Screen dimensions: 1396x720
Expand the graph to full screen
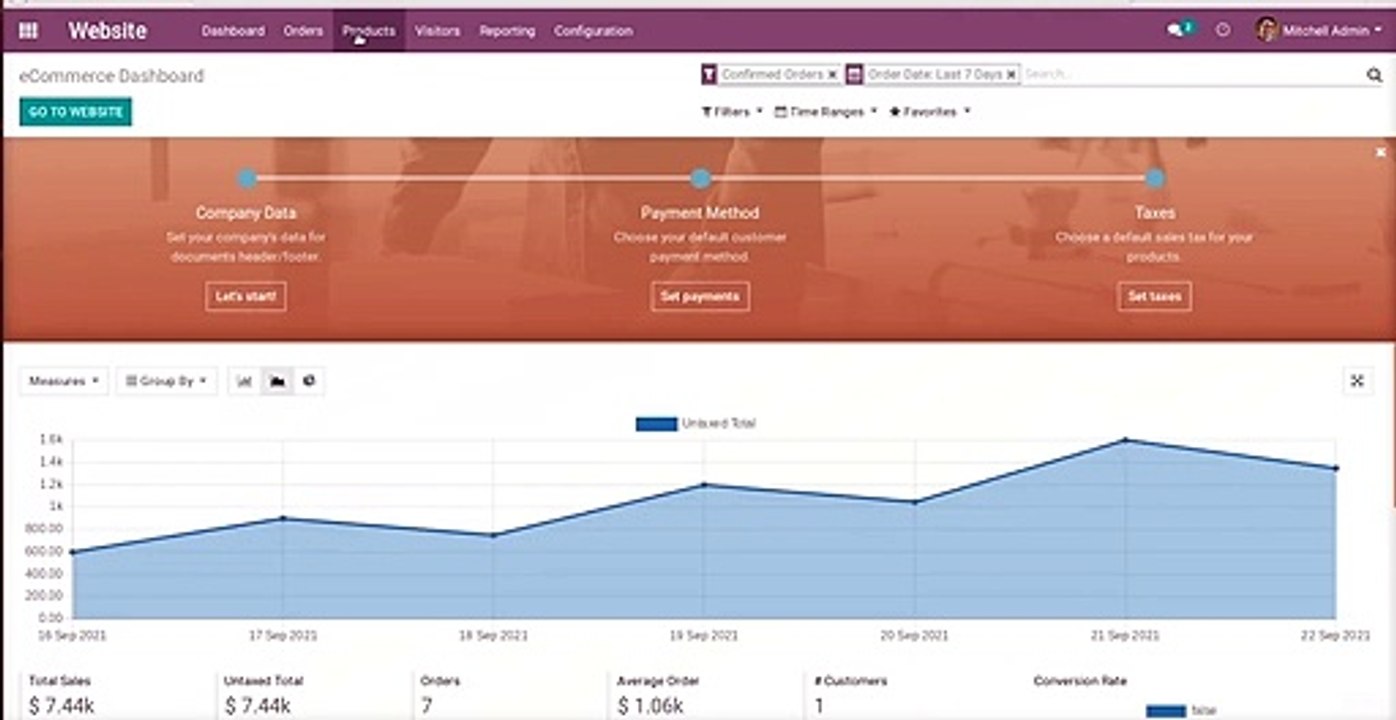1357,381
